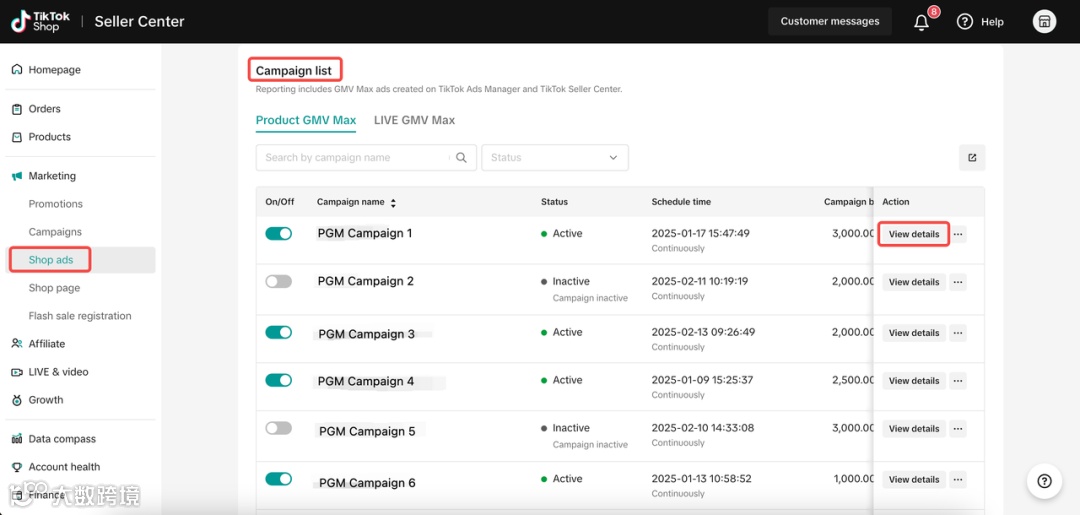Turn off PGM Campaign 3 toggle
This screenshot has height=515, width=1080.
278,333
